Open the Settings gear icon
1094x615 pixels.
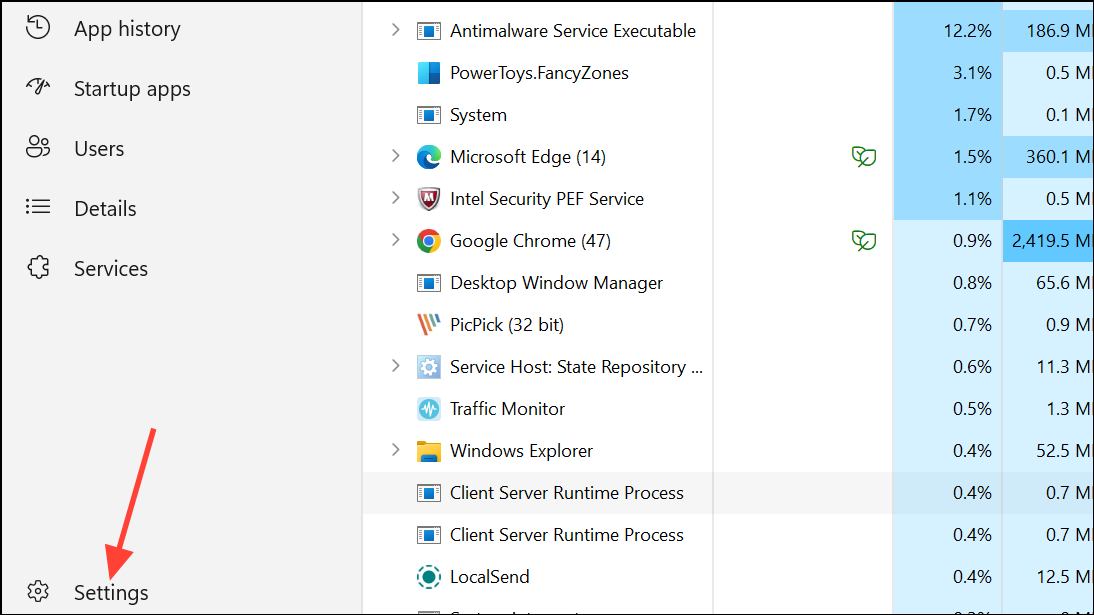[37, 592]
